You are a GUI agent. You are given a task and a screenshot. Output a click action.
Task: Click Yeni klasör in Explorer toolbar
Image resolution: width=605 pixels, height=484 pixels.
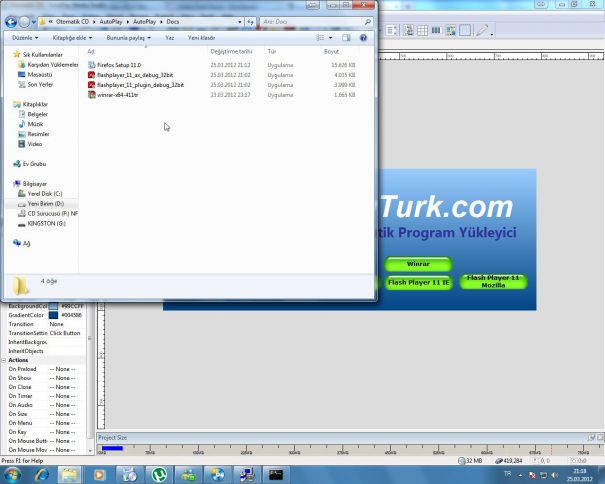click(x=201, y=38)
